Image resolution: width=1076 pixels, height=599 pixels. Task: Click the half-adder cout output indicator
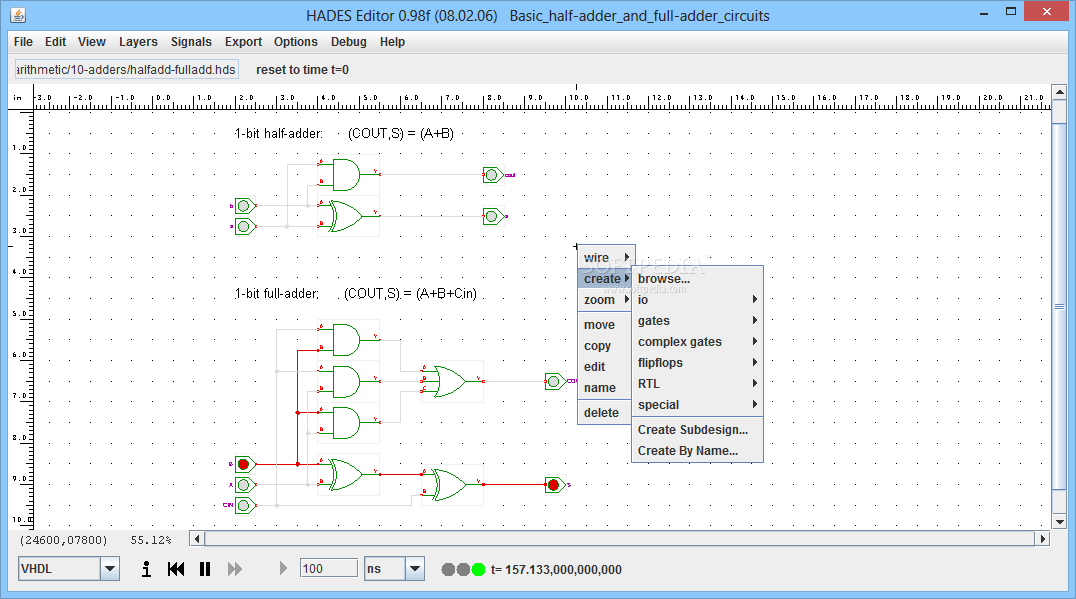492,175
